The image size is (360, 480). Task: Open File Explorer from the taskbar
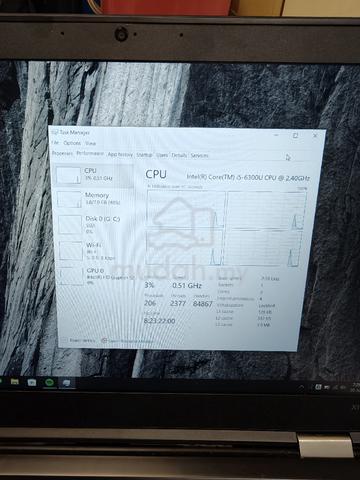[14, 382]
